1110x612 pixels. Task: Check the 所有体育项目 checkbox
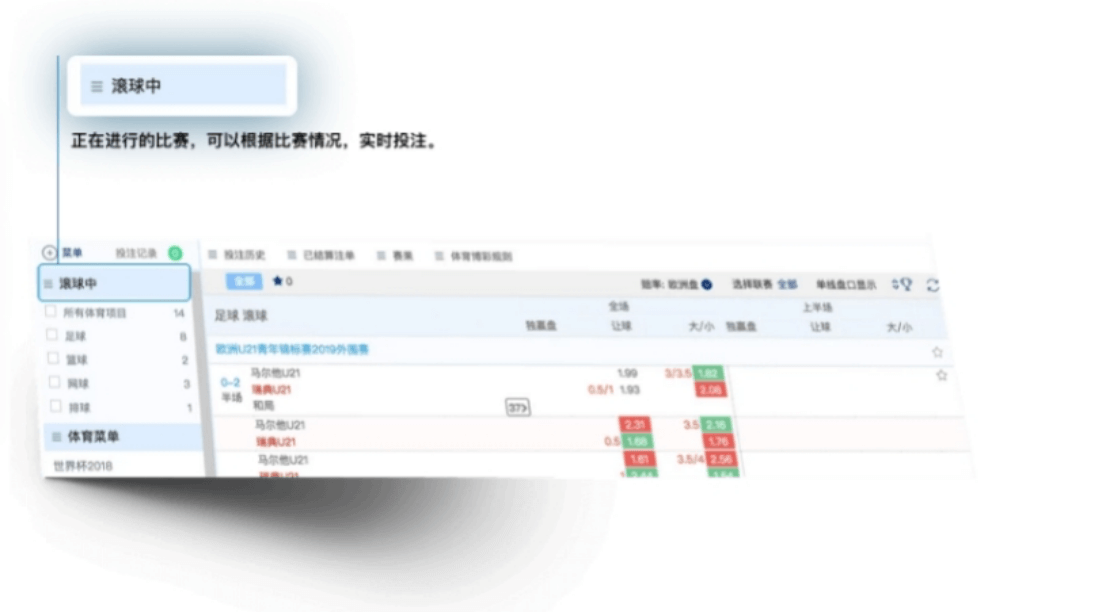point(52,312)
